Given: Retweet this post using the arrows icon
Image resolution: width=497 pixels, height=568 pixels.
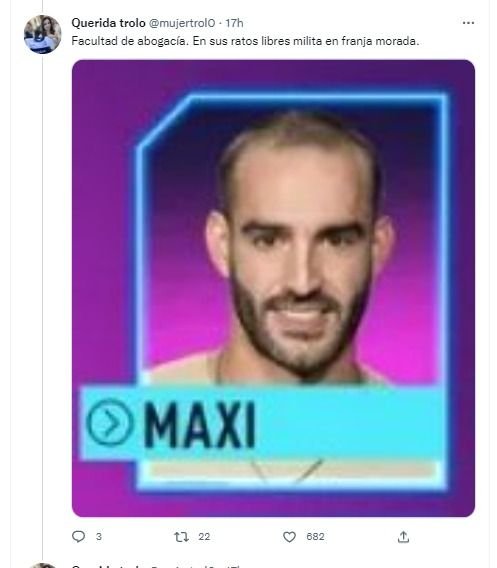Looking at the screenshot, I should (x=181, y=536).
